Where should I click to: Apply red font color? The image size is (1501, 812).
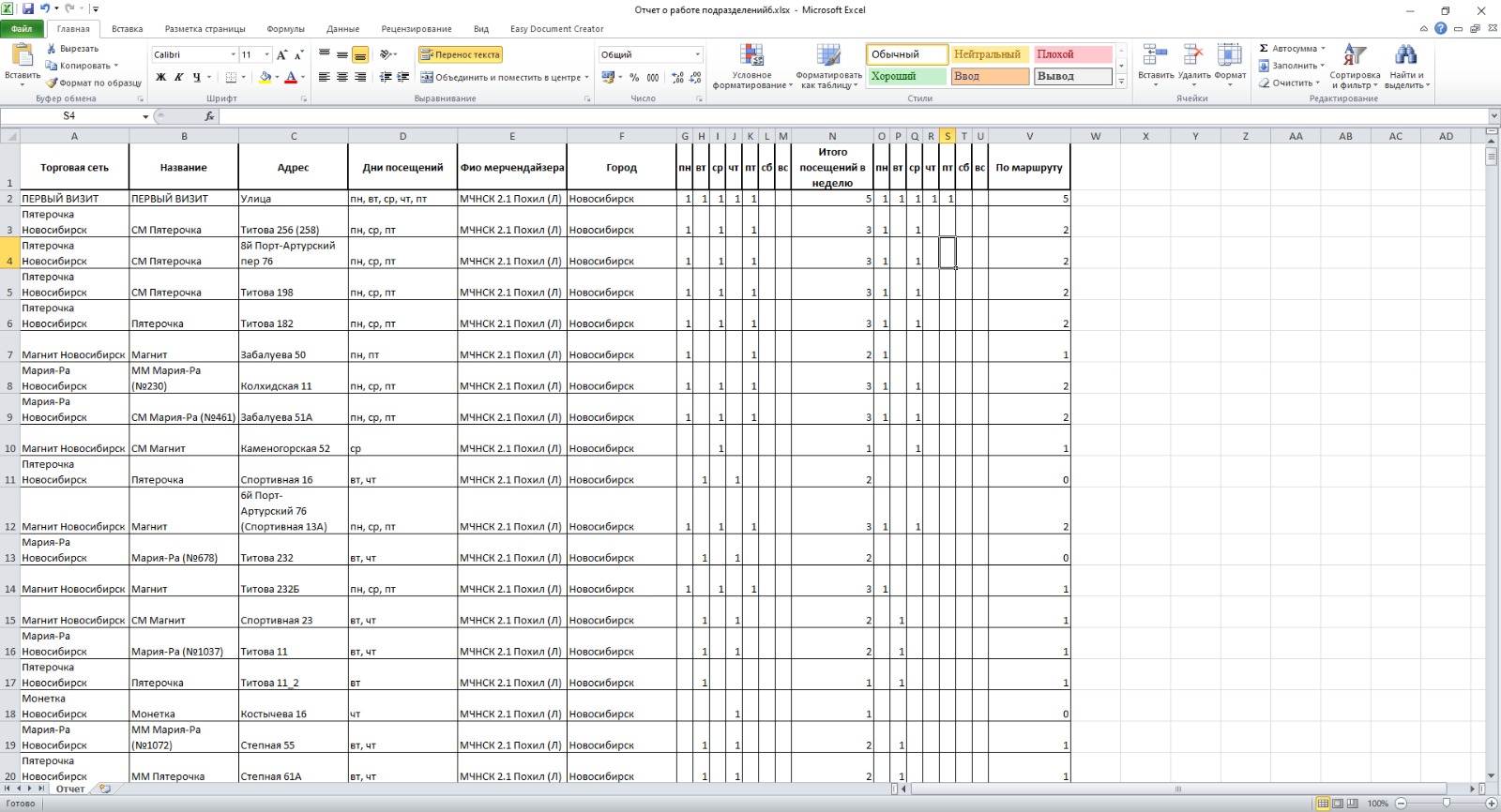pyautogui.click(x=291, y=77)
